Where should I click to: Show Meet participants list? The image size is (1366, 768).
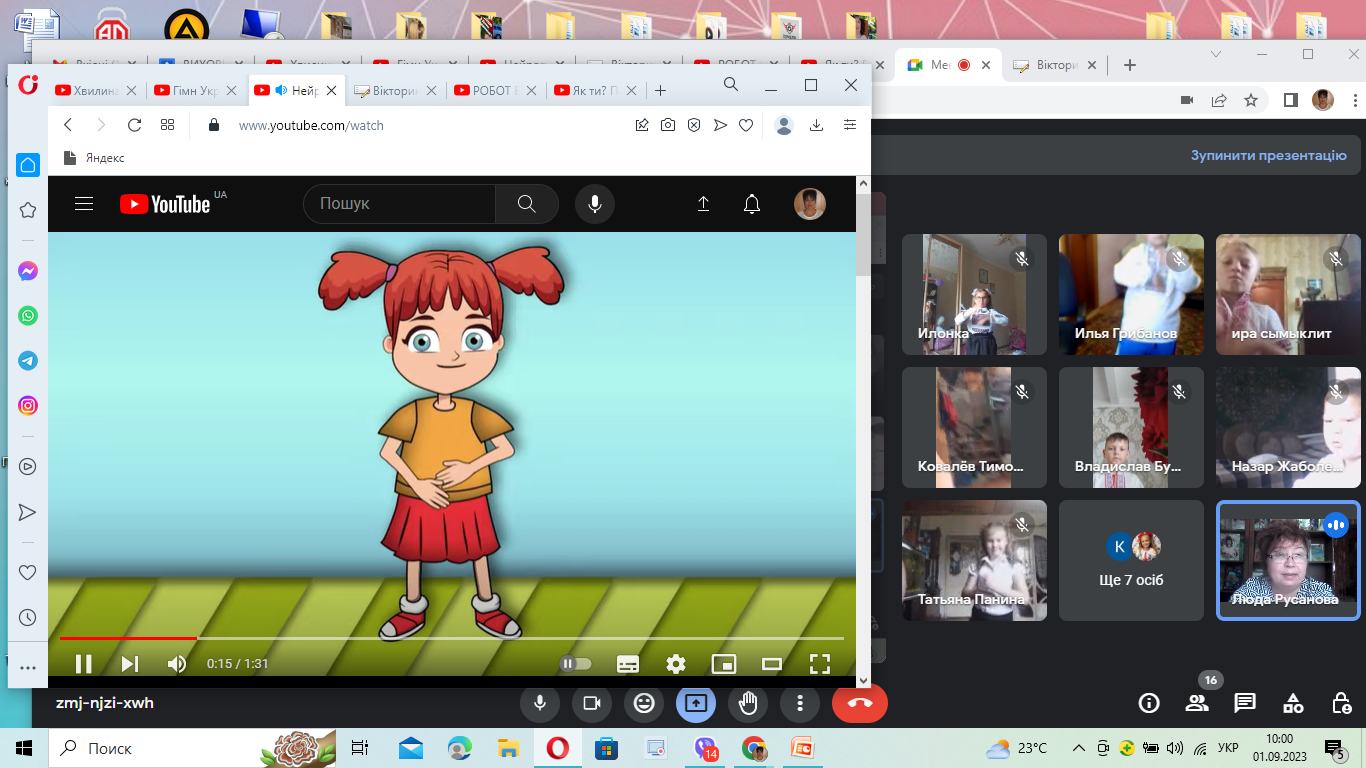tap(1197, 703)
